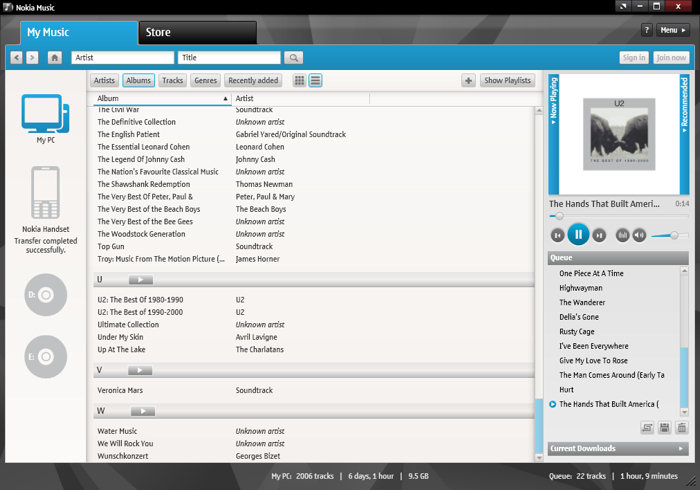Toggle the equalizer button in player
The height and width of the screenshot is (490, 700).
coord(622,235)
